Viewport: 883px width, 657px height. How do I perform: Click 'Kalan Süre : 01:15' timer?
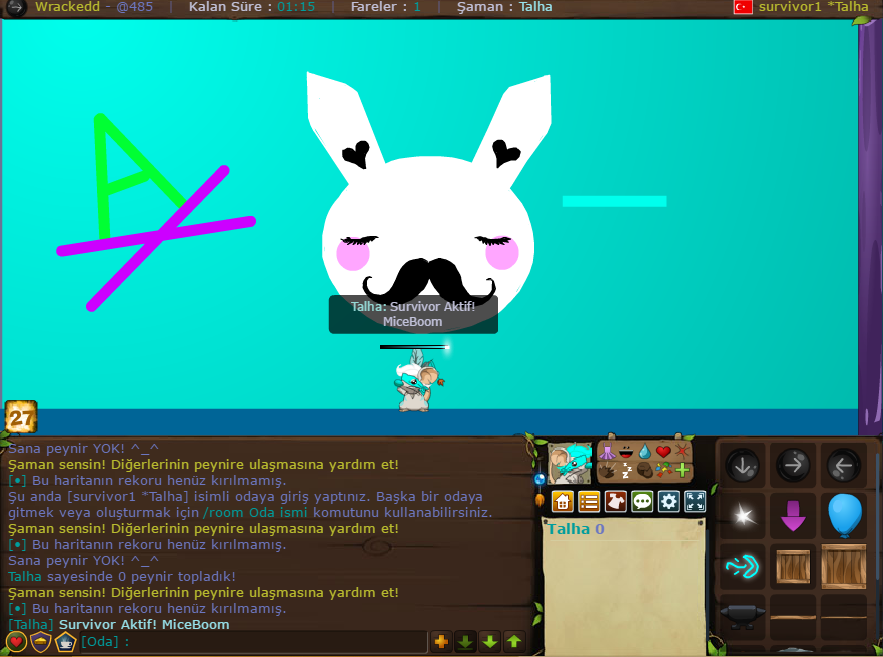252,7
